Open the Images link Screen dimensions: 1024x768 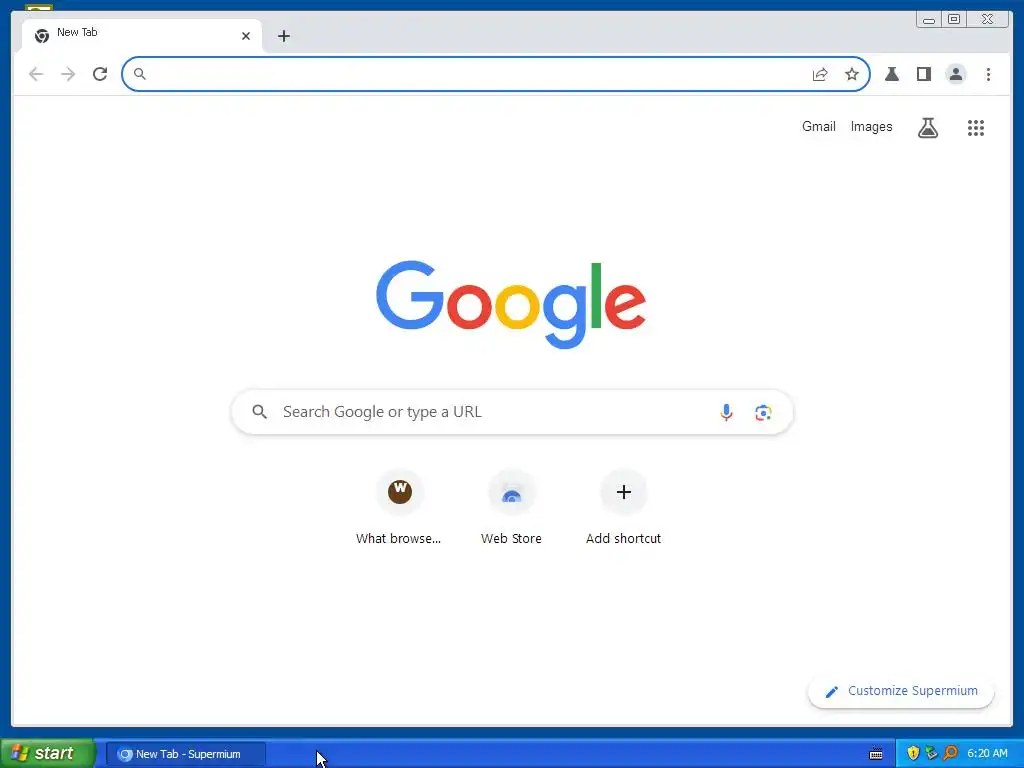[871, 127]
